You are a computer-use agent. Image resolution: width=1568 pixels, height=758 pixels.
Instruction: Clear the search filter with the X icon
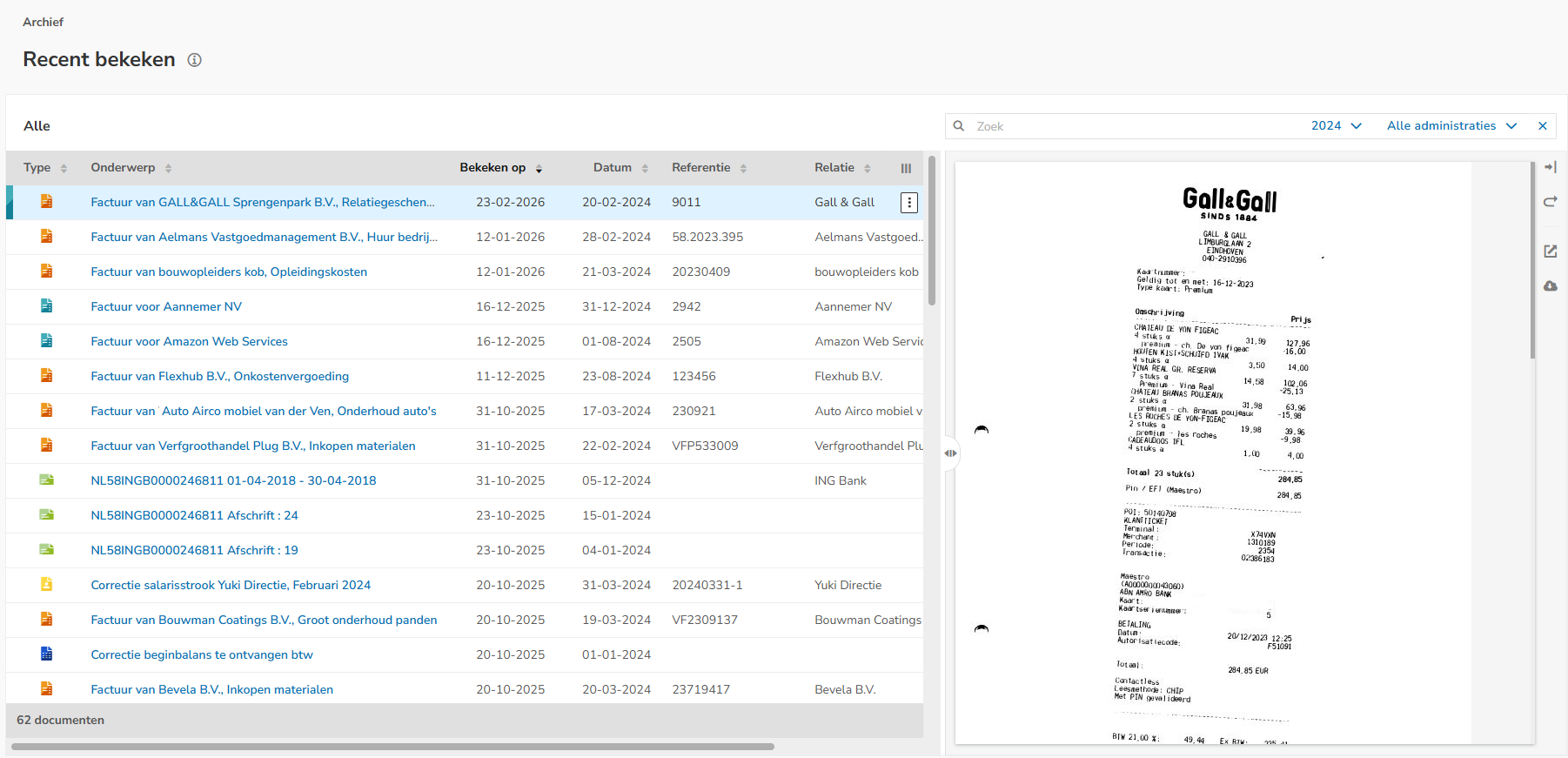point(1543,126)
